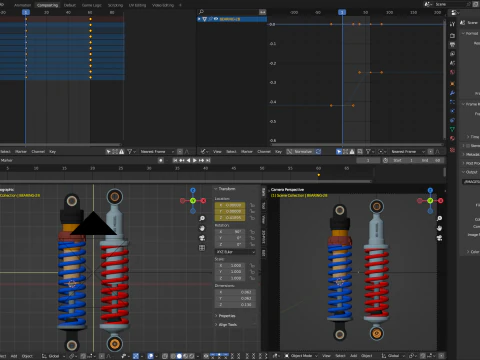
Task: Open the Particles properties tab
Action: coord(452,102)
